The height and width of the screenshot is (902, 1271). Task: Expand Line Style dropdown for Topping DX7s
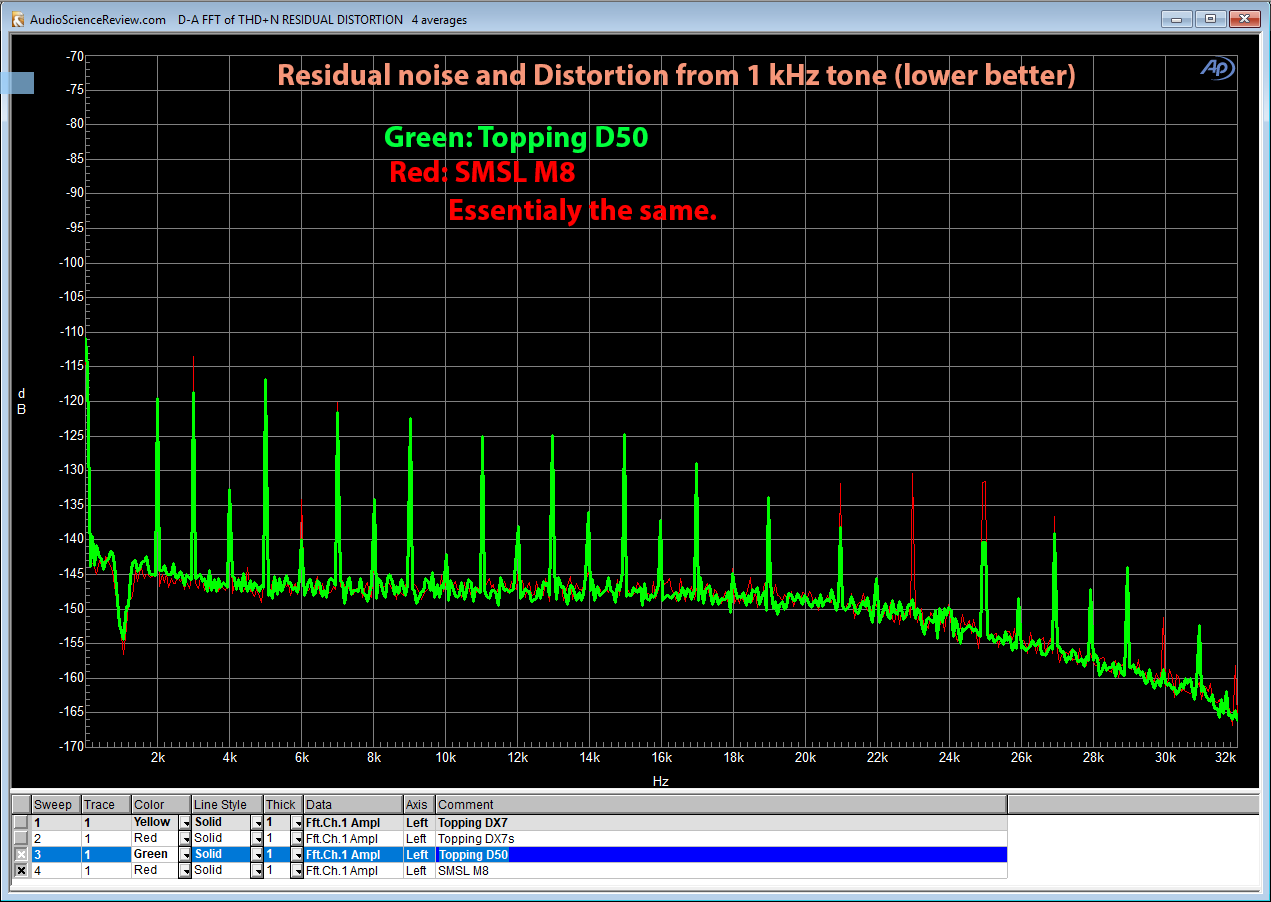[x=257, y=838]
